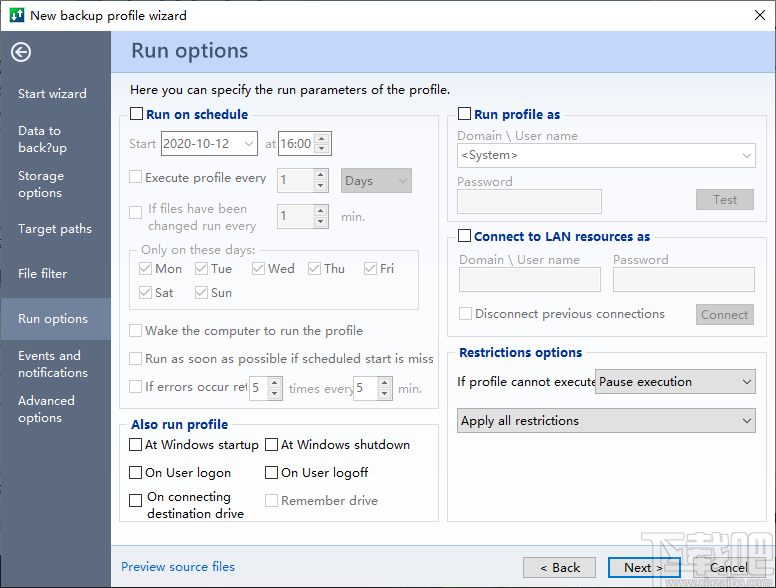Image resolution: width=776 pixels, height=588 pixels.
Task: Check the At Windows shutdown option
Action: pos(272,445)
